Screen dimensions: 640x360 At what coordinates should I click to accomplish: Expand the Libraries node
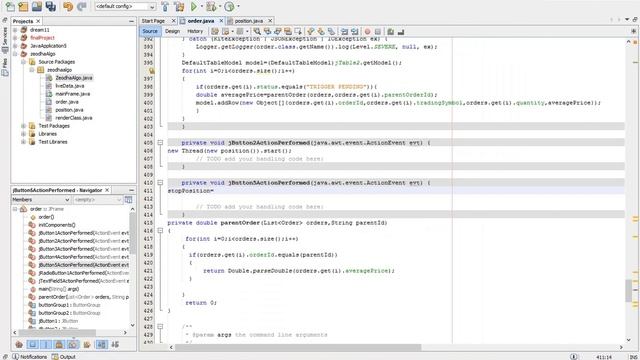(23, 134)
